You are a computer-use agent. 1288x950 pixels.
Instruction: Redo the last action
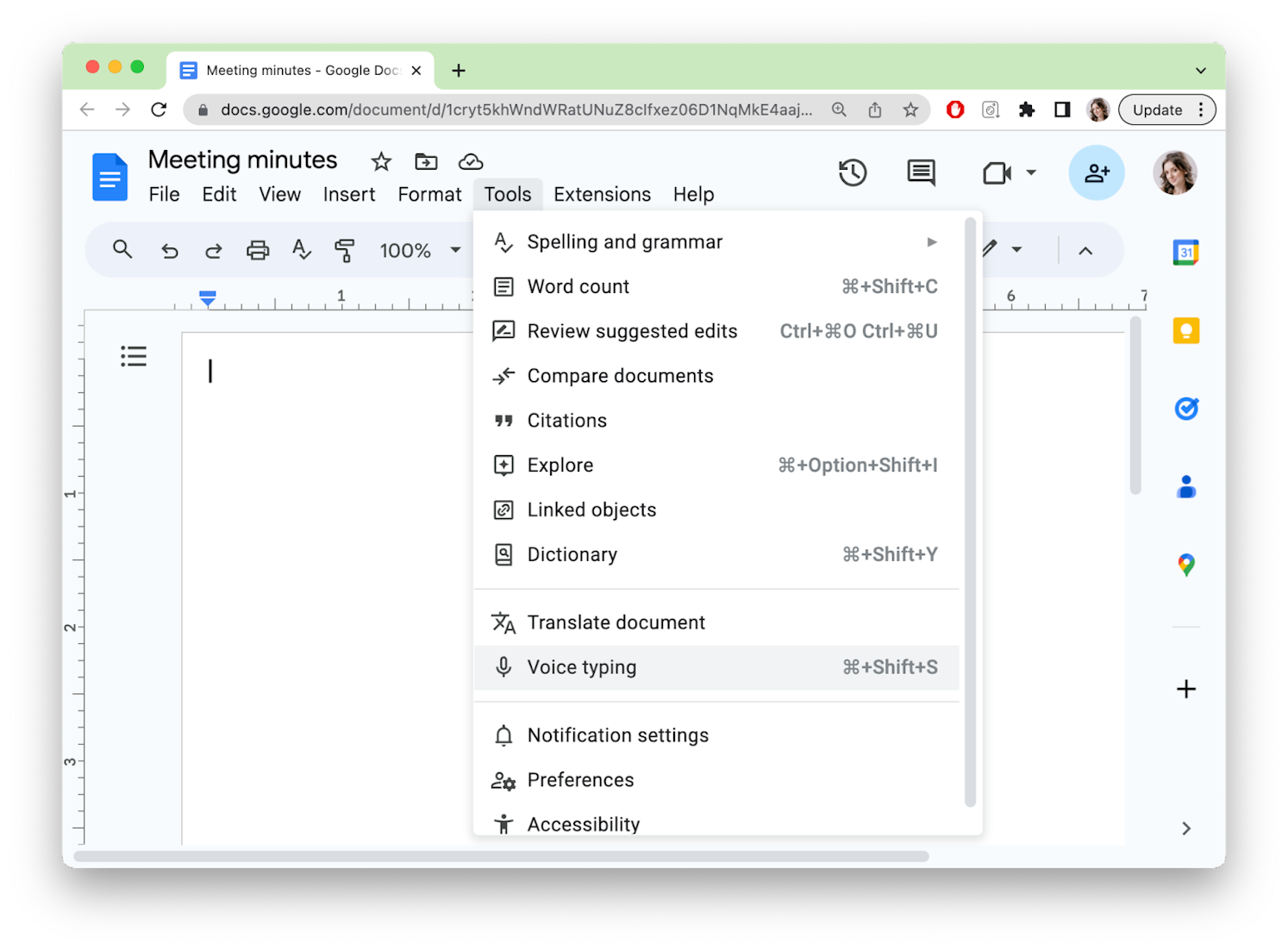pos(213,251)
